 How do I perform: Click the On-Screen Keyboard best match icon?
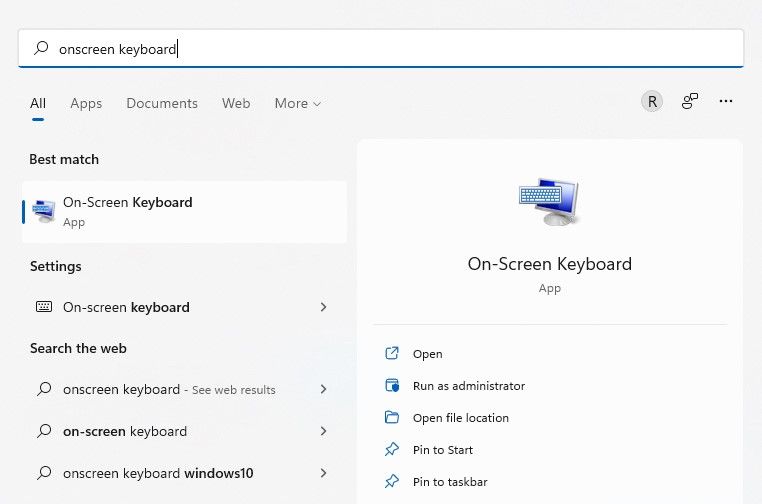(x=43, y=211)
